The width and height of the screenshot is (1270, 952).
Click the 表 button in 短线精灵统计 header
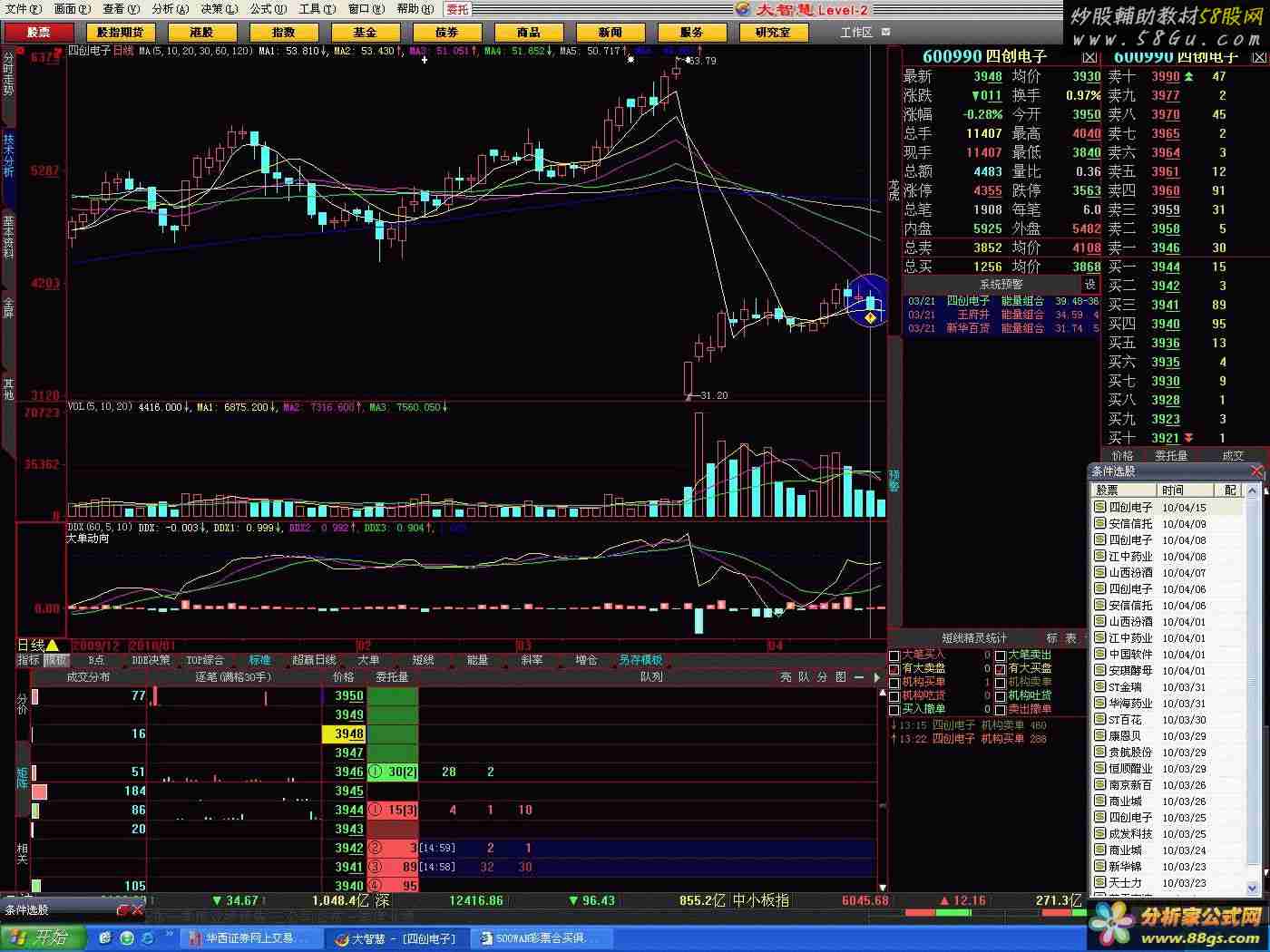click(x=1071, y=638)
